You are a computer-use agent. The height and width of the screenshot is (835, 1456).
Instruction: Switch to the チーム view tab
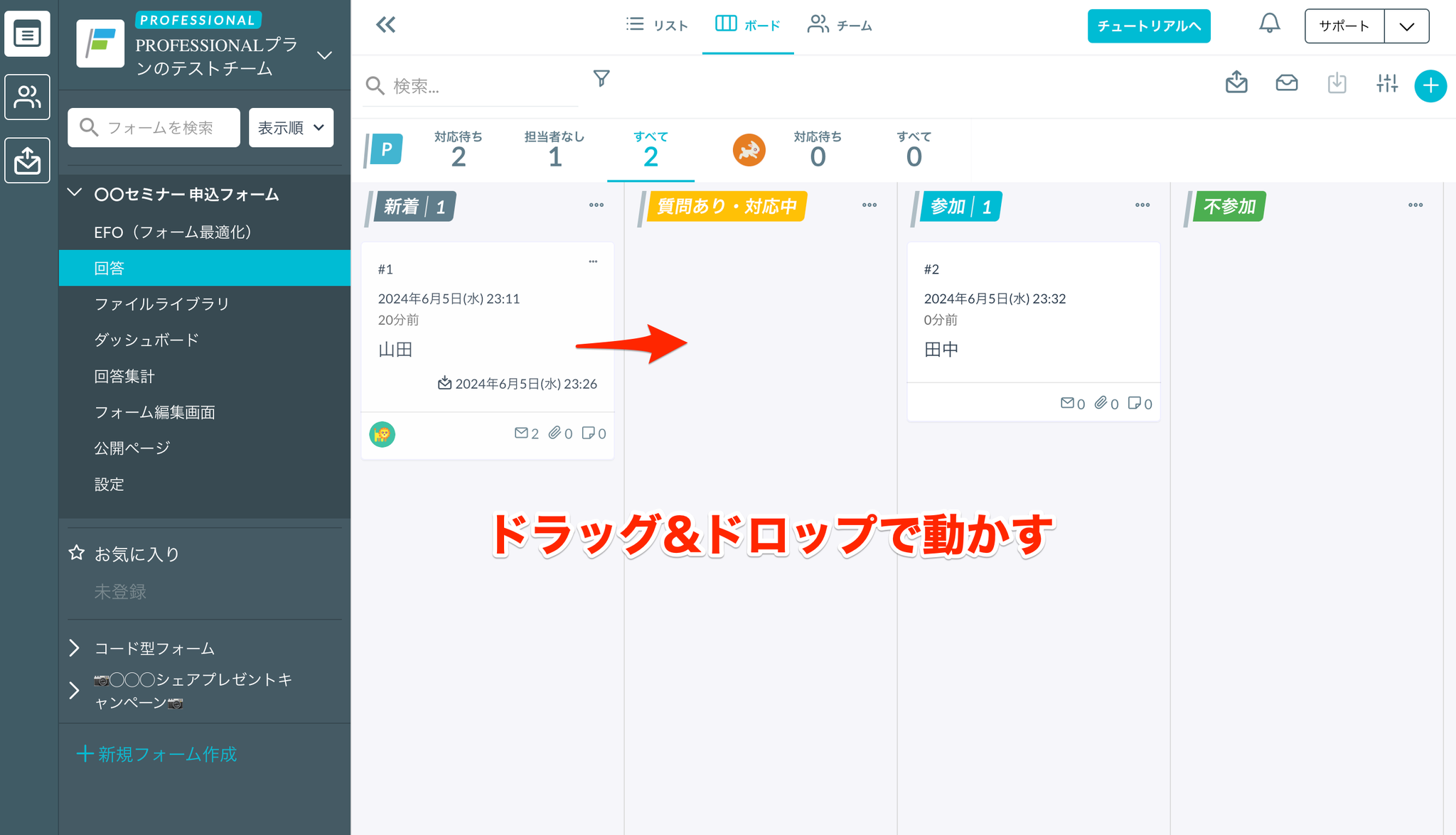click(x=840, y=26)
